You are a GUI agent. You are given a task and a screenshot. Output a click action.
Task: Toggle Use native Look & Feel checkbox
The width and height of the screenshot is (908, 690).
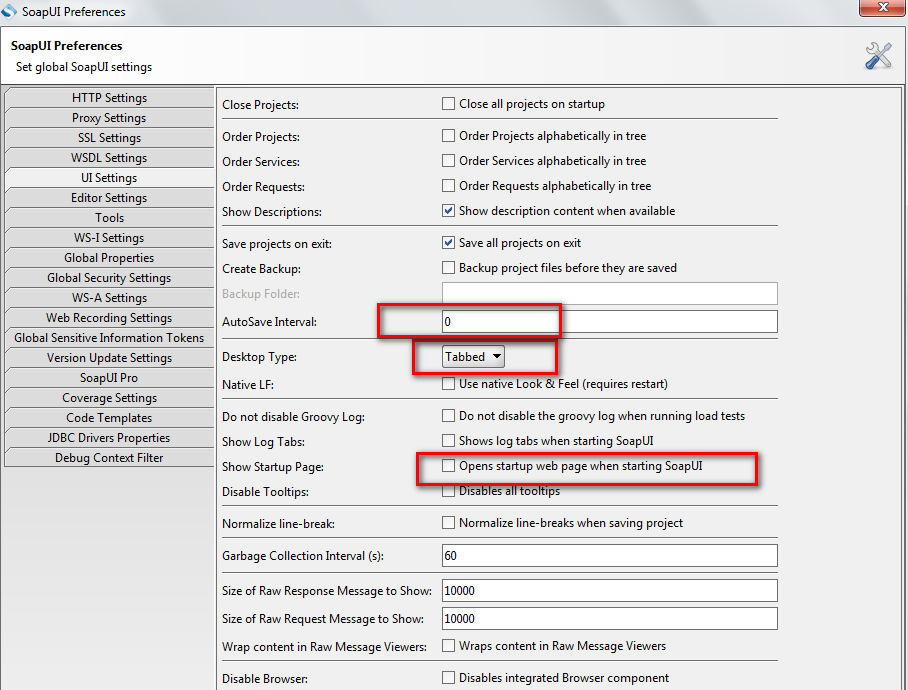[x=448, y=383]
